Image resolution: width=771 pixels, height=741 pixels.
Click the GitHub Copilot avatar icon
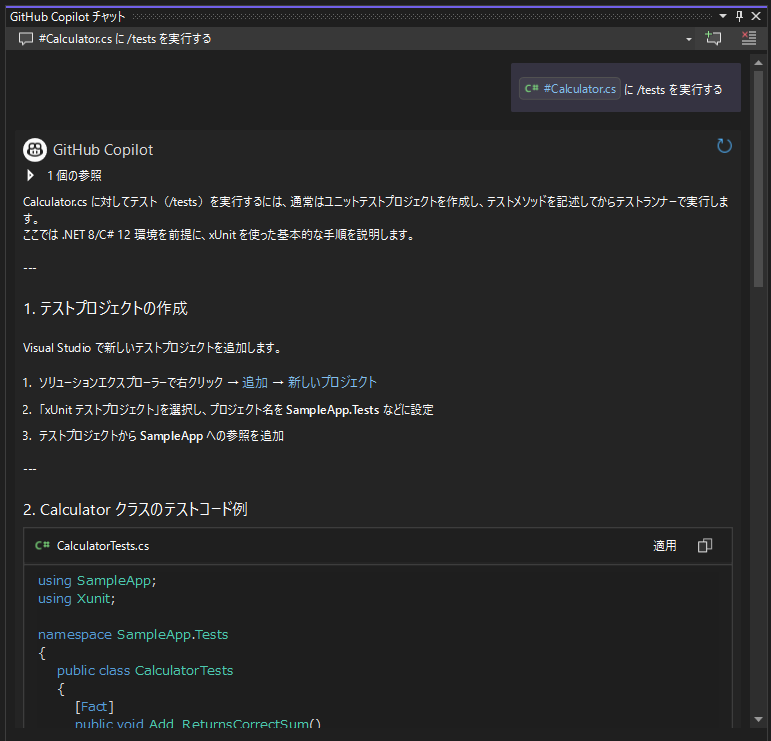coord(35,149)
